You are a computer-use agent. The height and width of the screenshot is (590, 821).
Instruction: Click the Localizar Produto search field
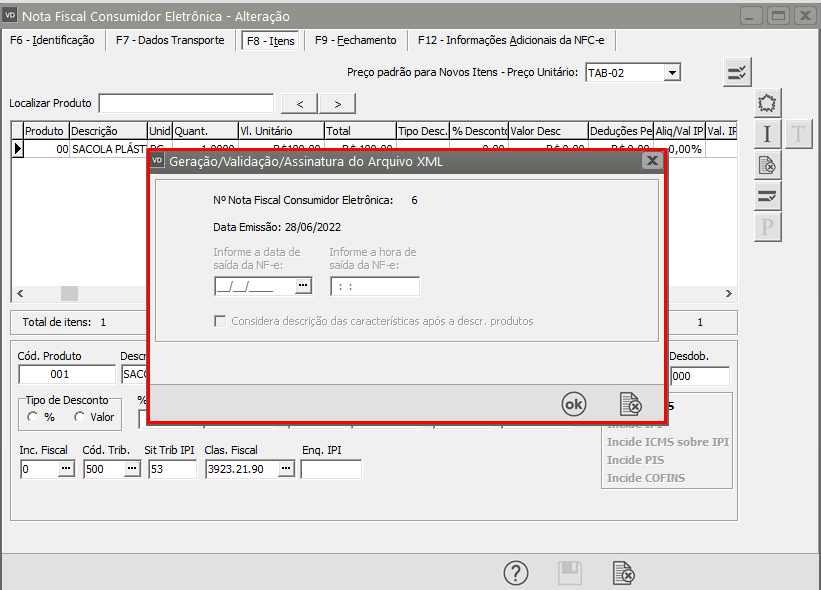coord(186,104)
